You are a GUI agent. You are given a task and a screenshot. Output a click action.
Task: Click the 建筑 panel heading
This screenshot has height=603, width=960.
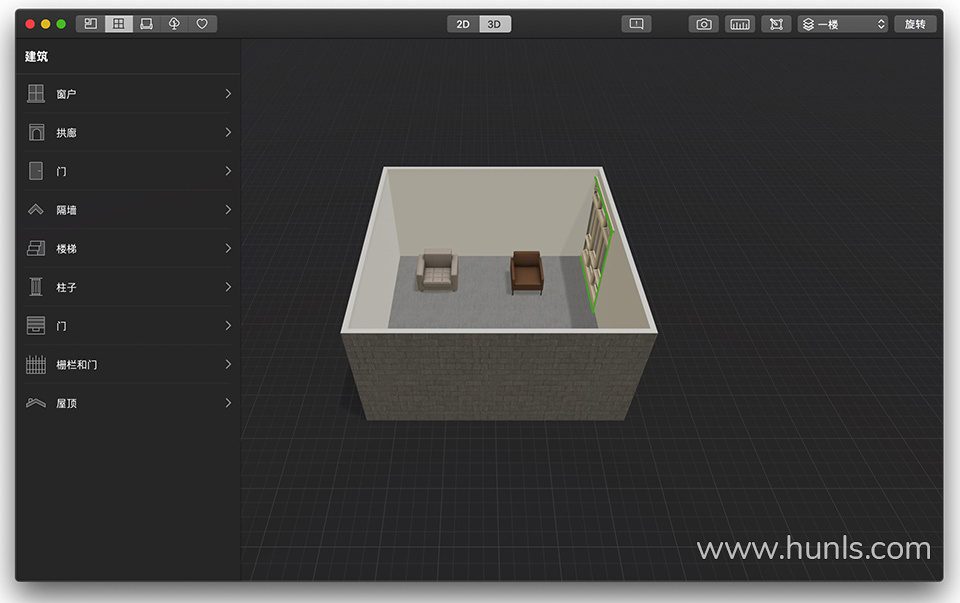pyautogui.click(x=37, y=56)
